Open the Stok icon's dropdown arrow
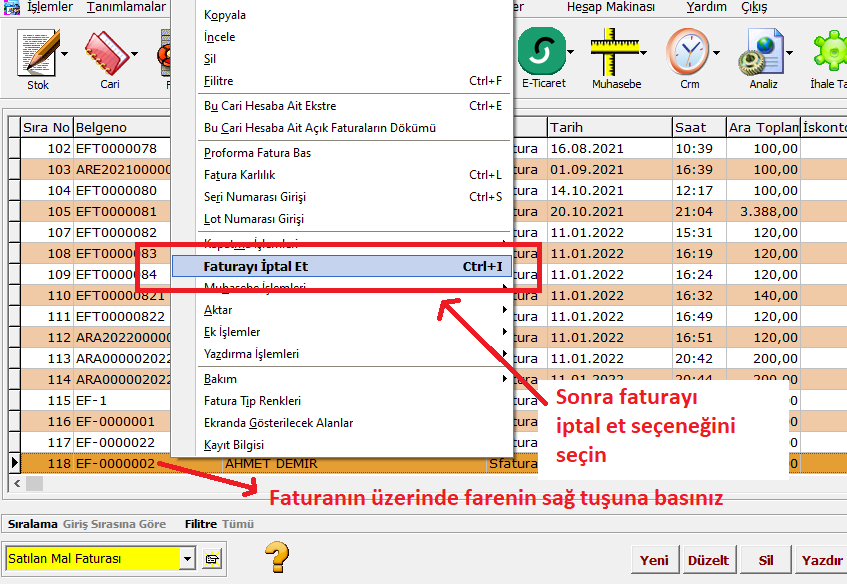The image size is (847, 584). tap(65, 53)
